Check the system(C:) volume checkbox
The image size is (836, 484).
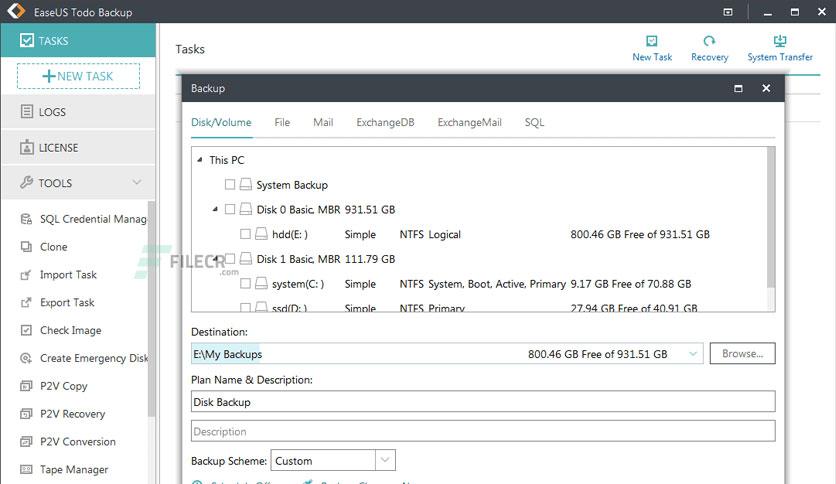click(245, 283)
